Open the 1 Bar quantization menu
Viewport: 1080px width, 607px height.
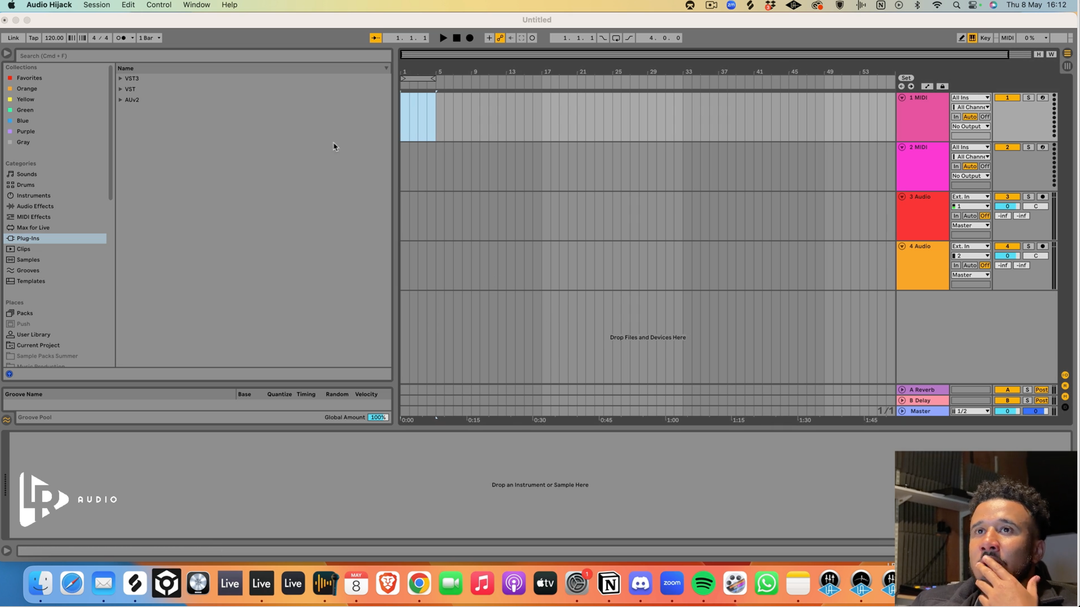click(149, 38)
